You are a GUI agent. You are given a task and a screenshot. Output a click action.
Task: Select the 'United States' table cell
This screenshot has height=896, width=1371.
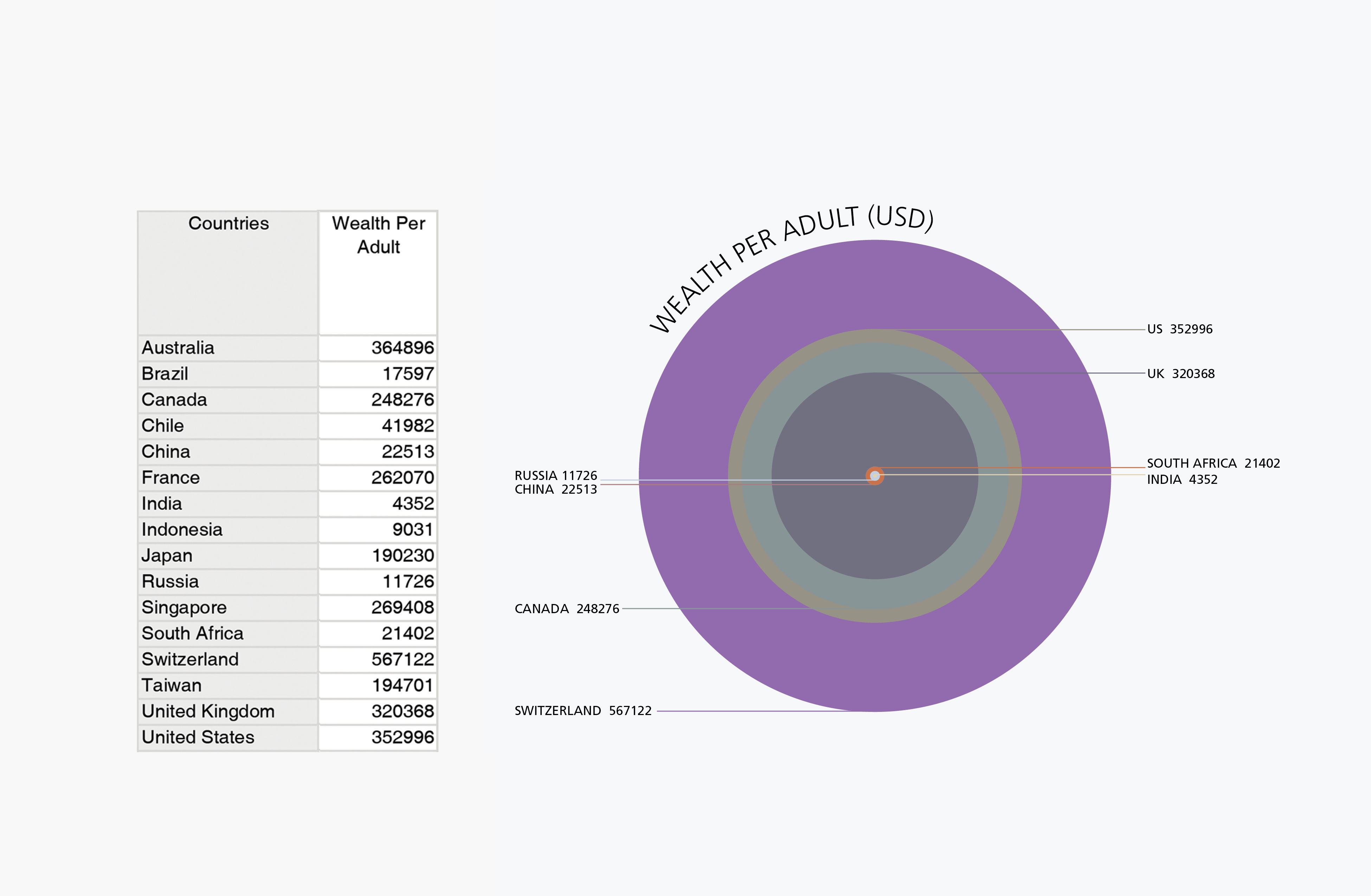pyautogui.click(x=228, y=738)
